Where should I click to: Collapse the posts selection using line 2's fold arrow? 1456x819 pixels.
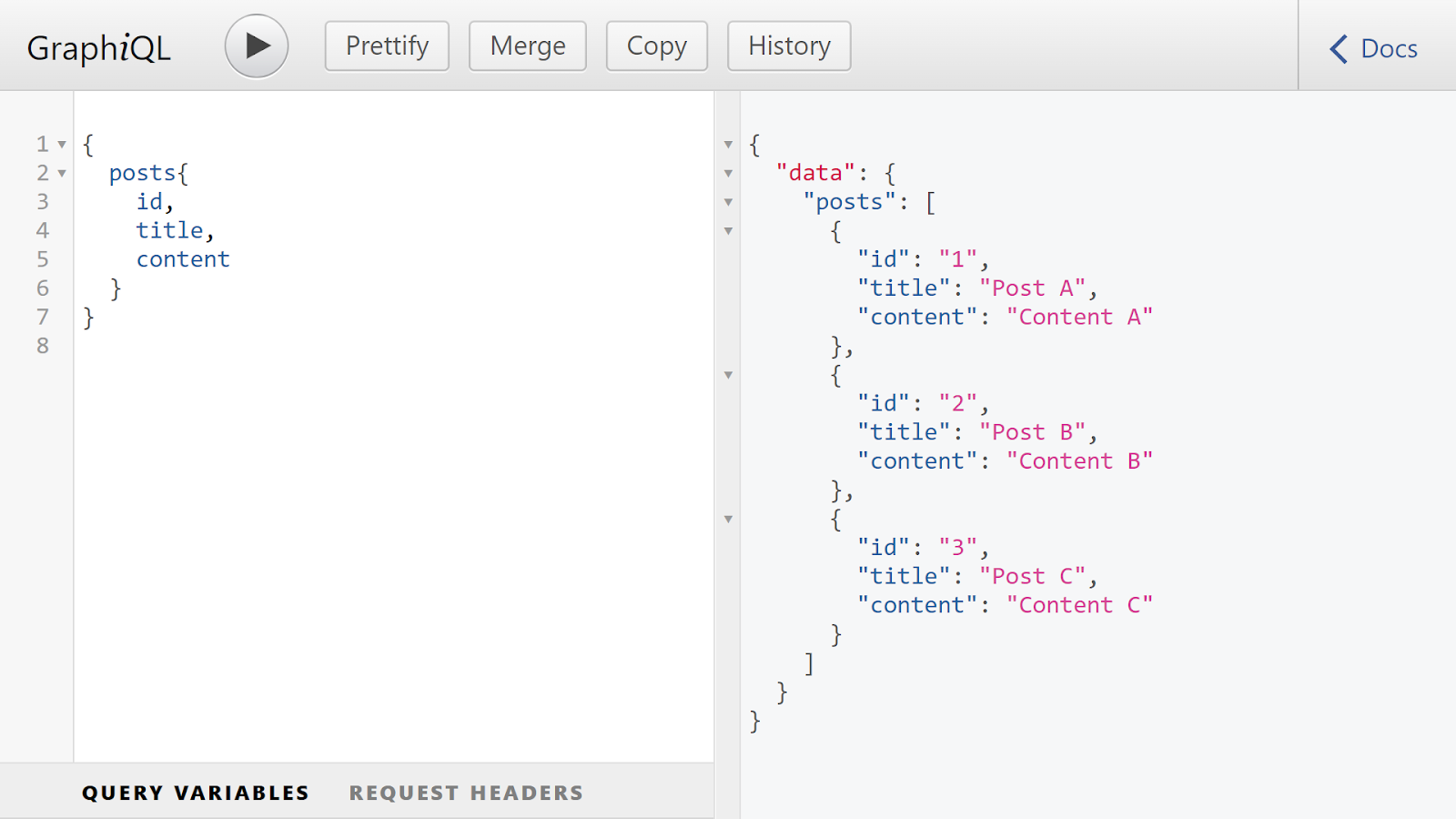pyautogui.click(x=60, y=173)
